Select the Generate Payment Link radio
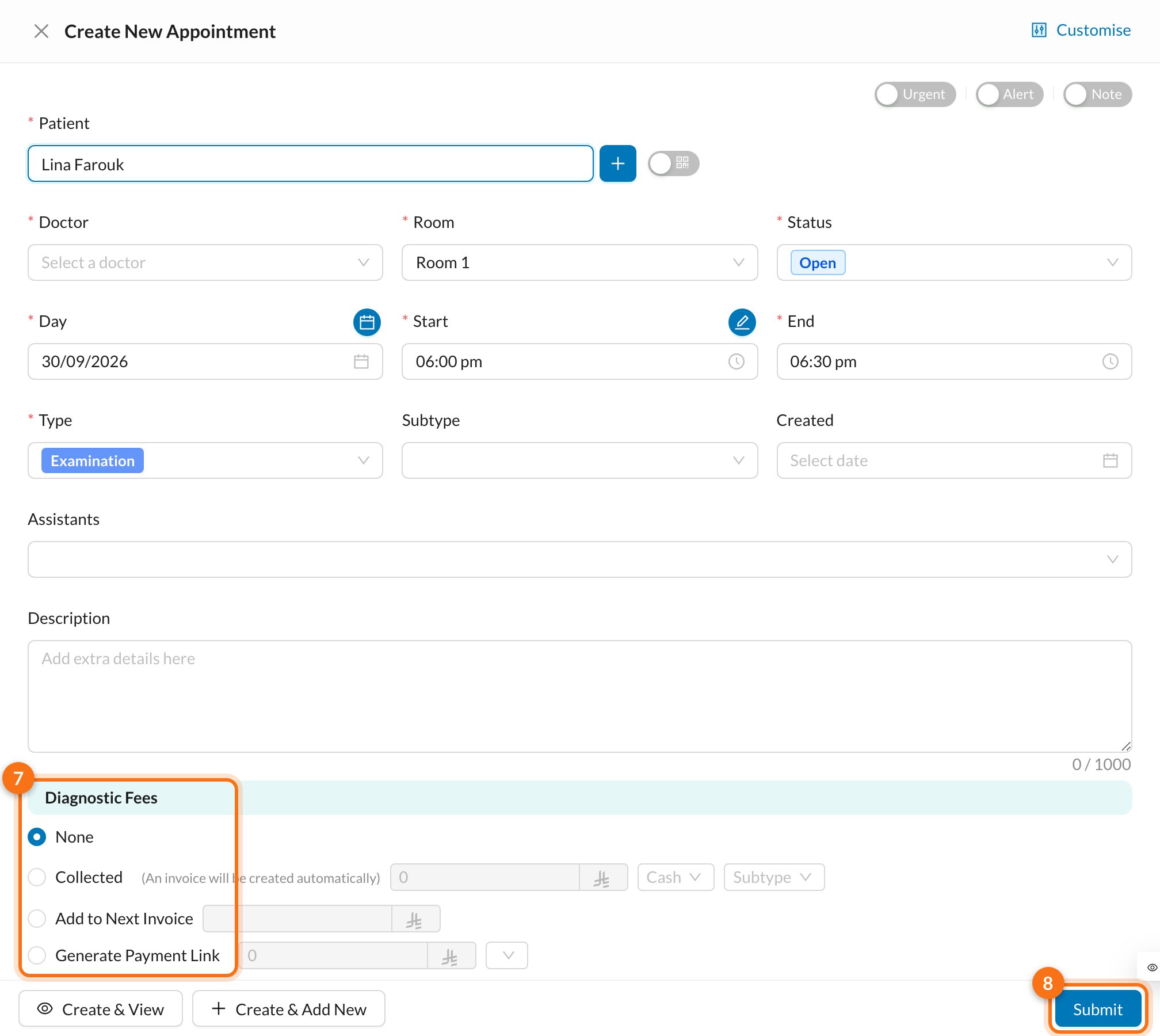Screen dimensions: 1160x1036 pyautogui.click(x=37, y=955)
